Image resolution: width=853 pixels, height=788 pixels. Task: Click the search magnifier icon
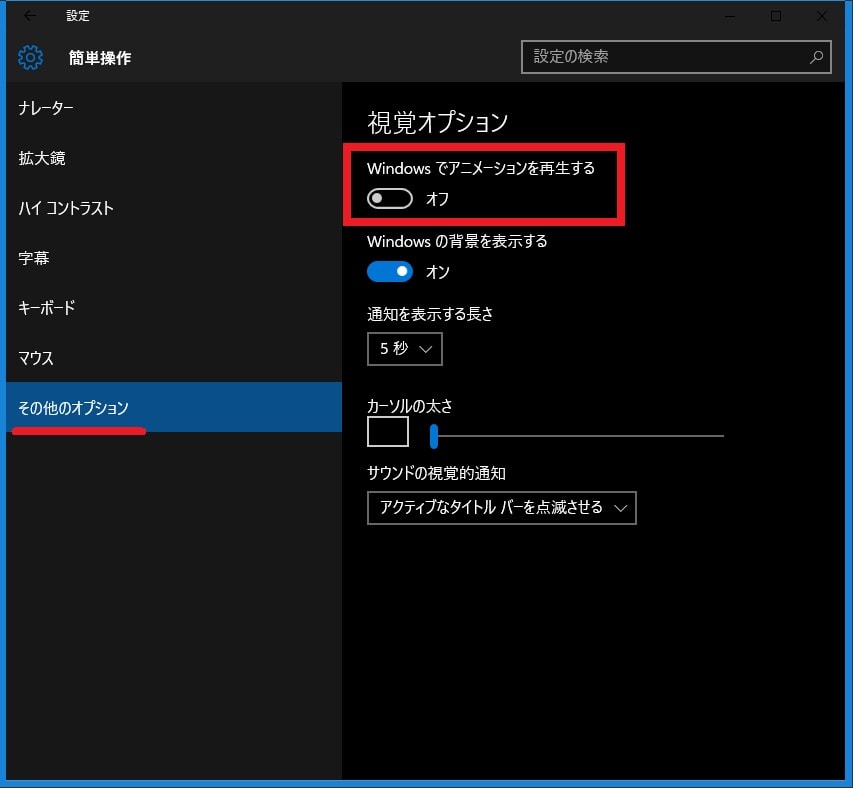816,57
